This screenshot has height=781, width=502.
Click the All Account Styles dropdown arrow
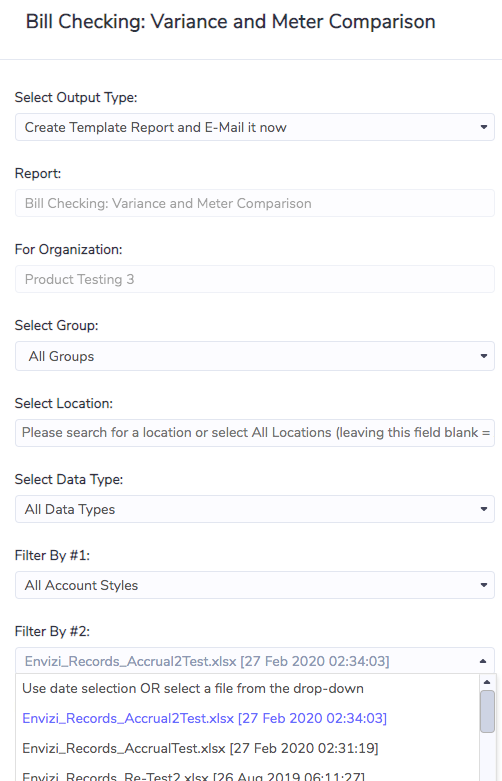tap(483, 585)
